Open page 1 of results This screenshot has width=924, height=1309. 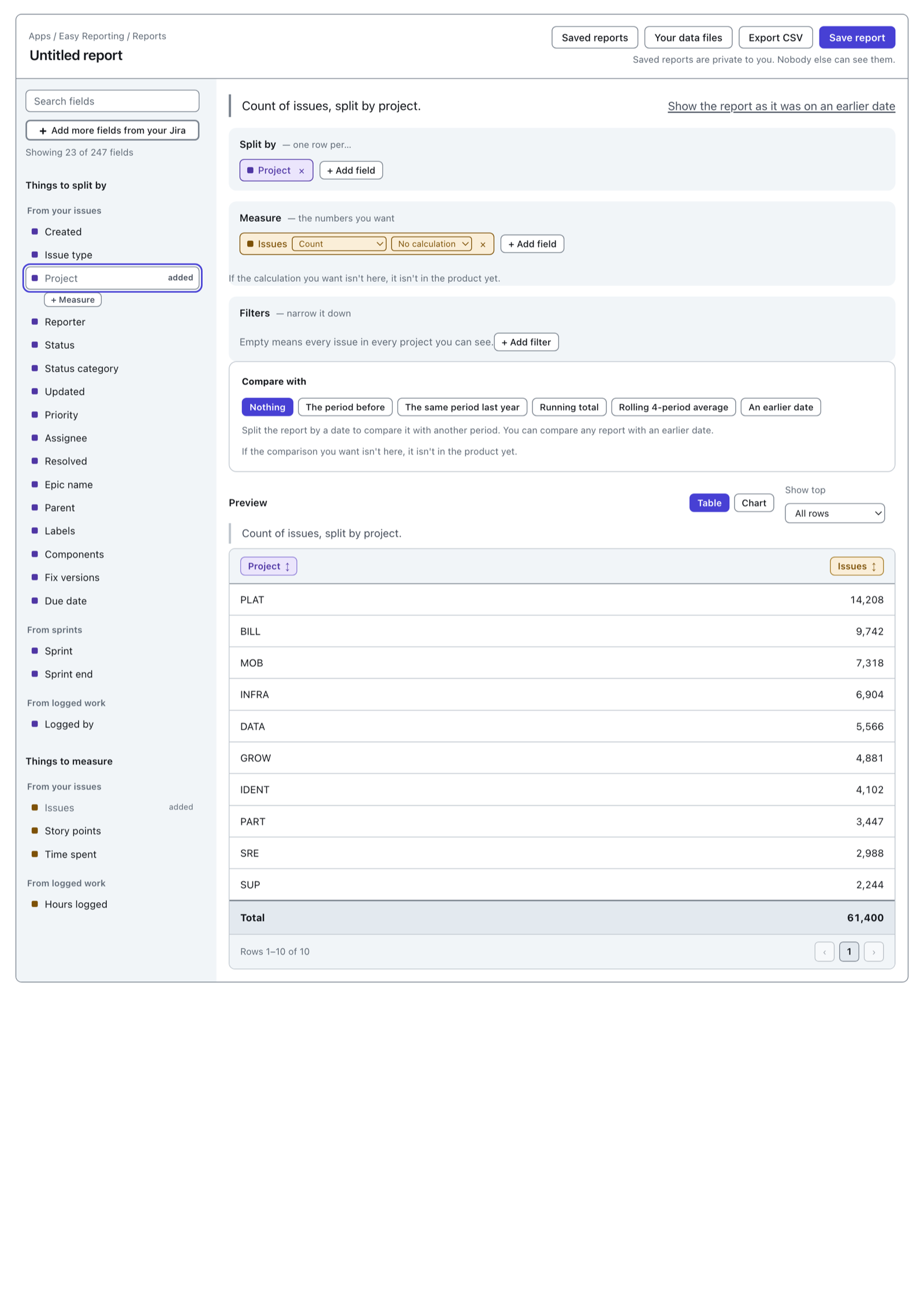849,952
